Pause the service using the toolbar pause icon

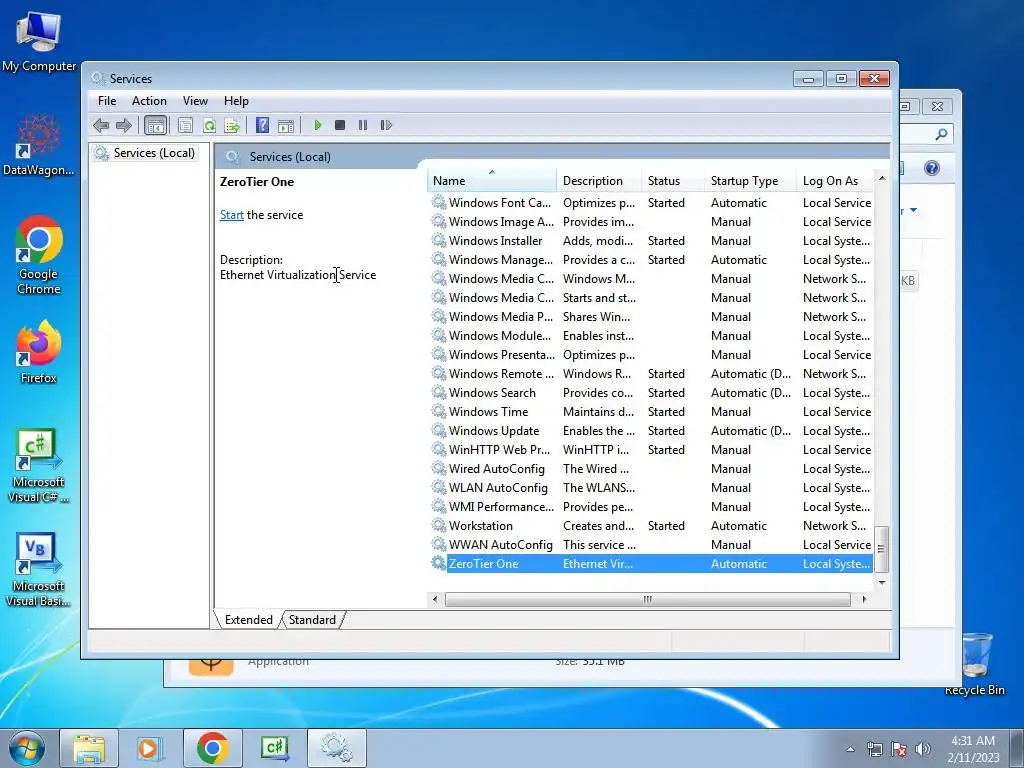point(363,125)
